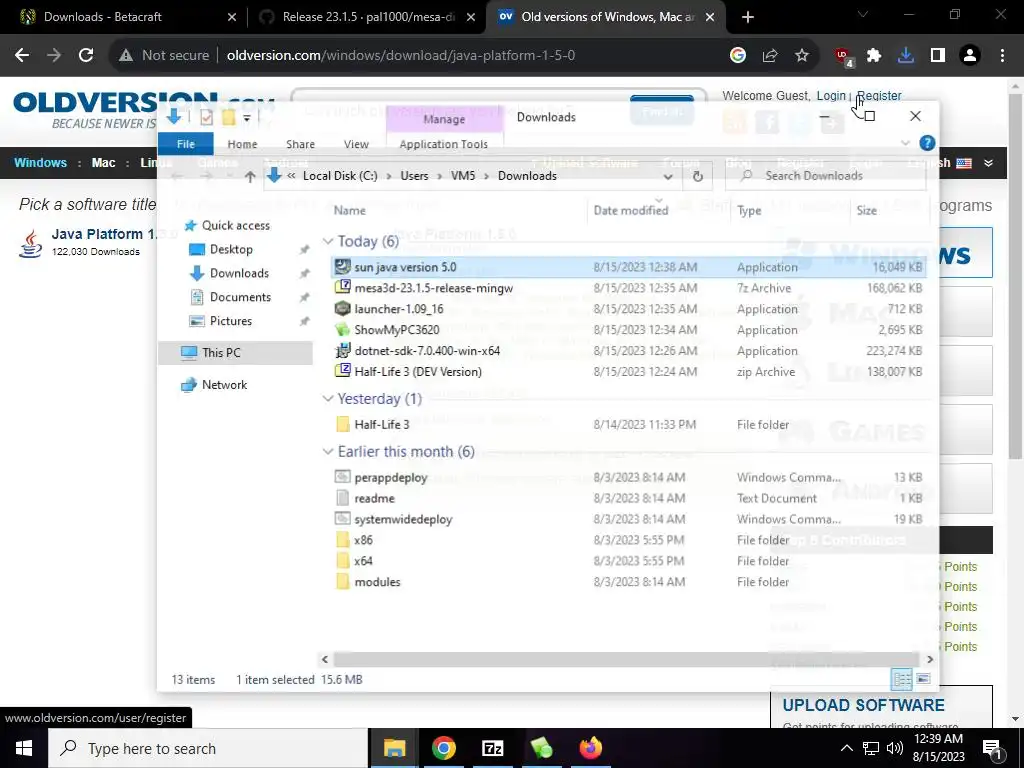Open Application Tools ribbon tab
The height and width of the screenshot is (768, 1024).
click(443, 144)
